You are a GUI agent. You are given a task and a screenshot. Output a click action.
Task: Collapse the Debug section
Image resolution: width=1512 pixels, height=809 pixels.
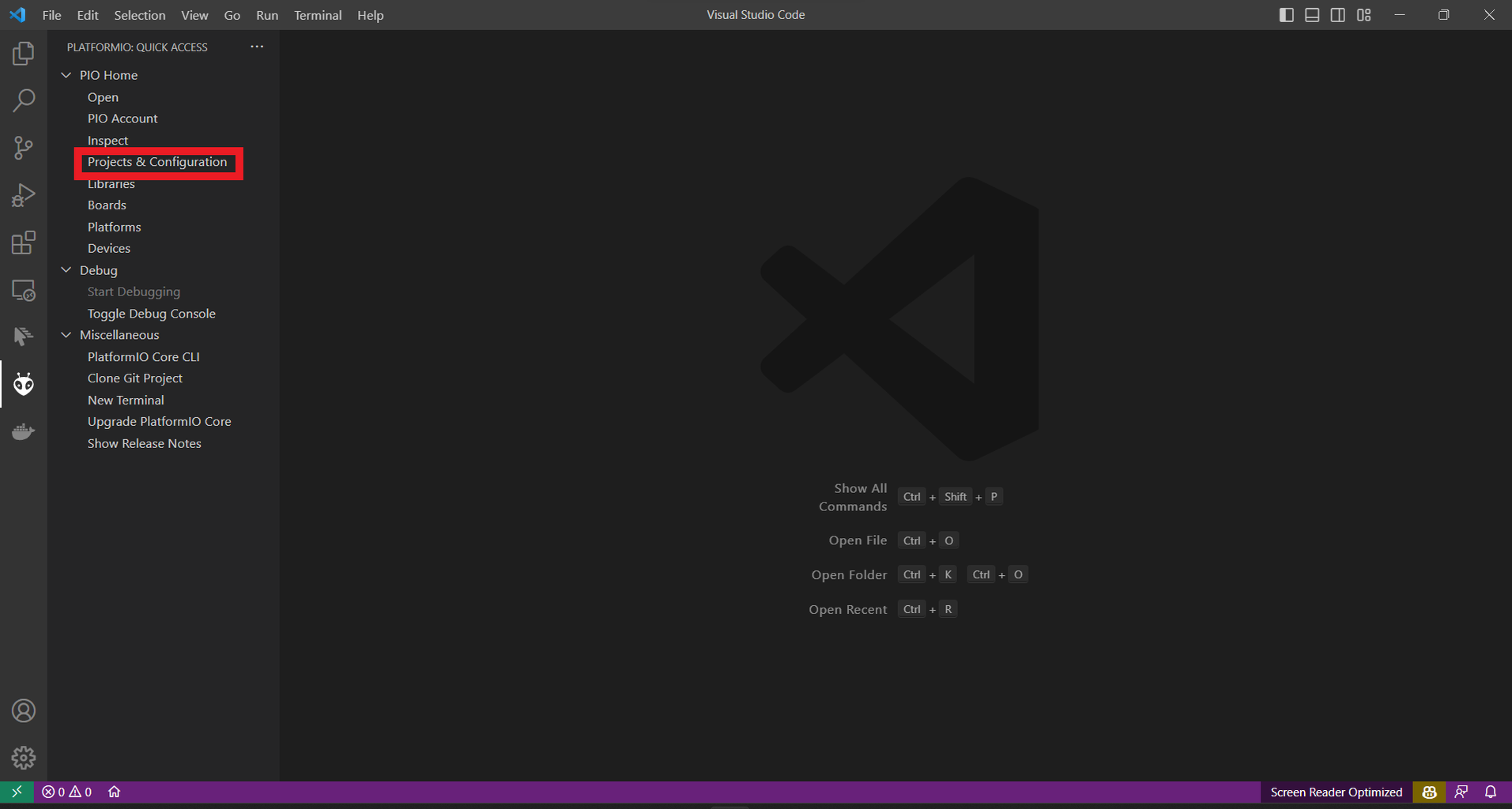tap(66, 269)
